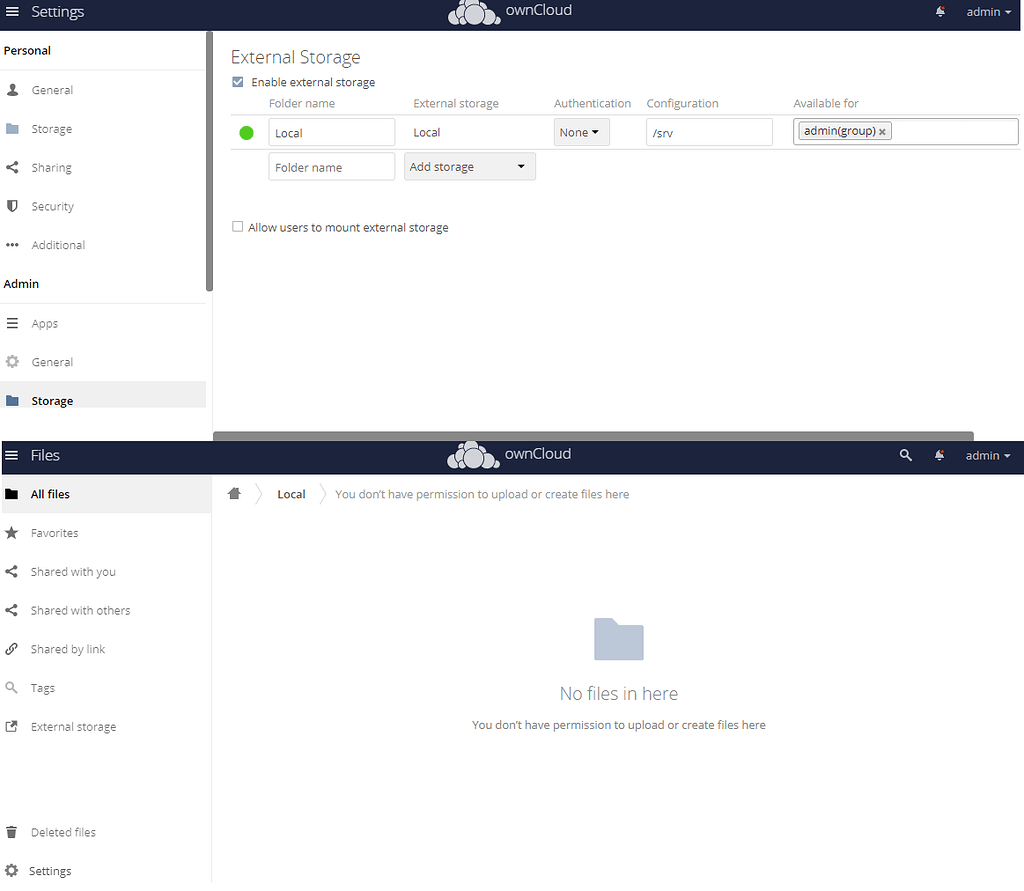Click the Folder name column header
This screenshot has height=891, width=1024.
coord(302,103)
